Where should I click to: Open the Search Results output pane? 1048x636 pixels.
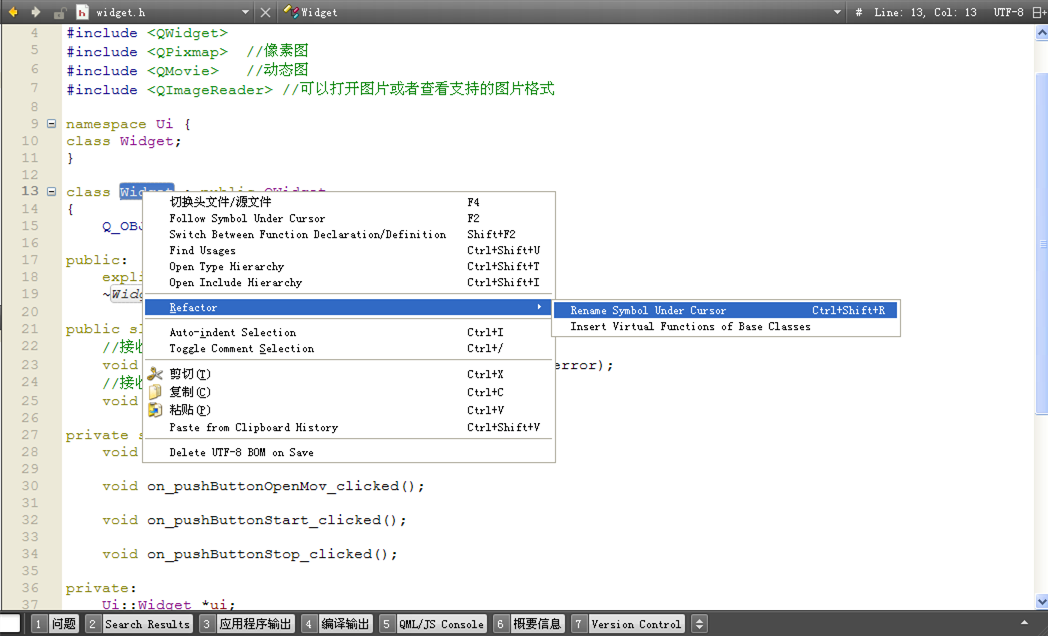pos(148,623)
